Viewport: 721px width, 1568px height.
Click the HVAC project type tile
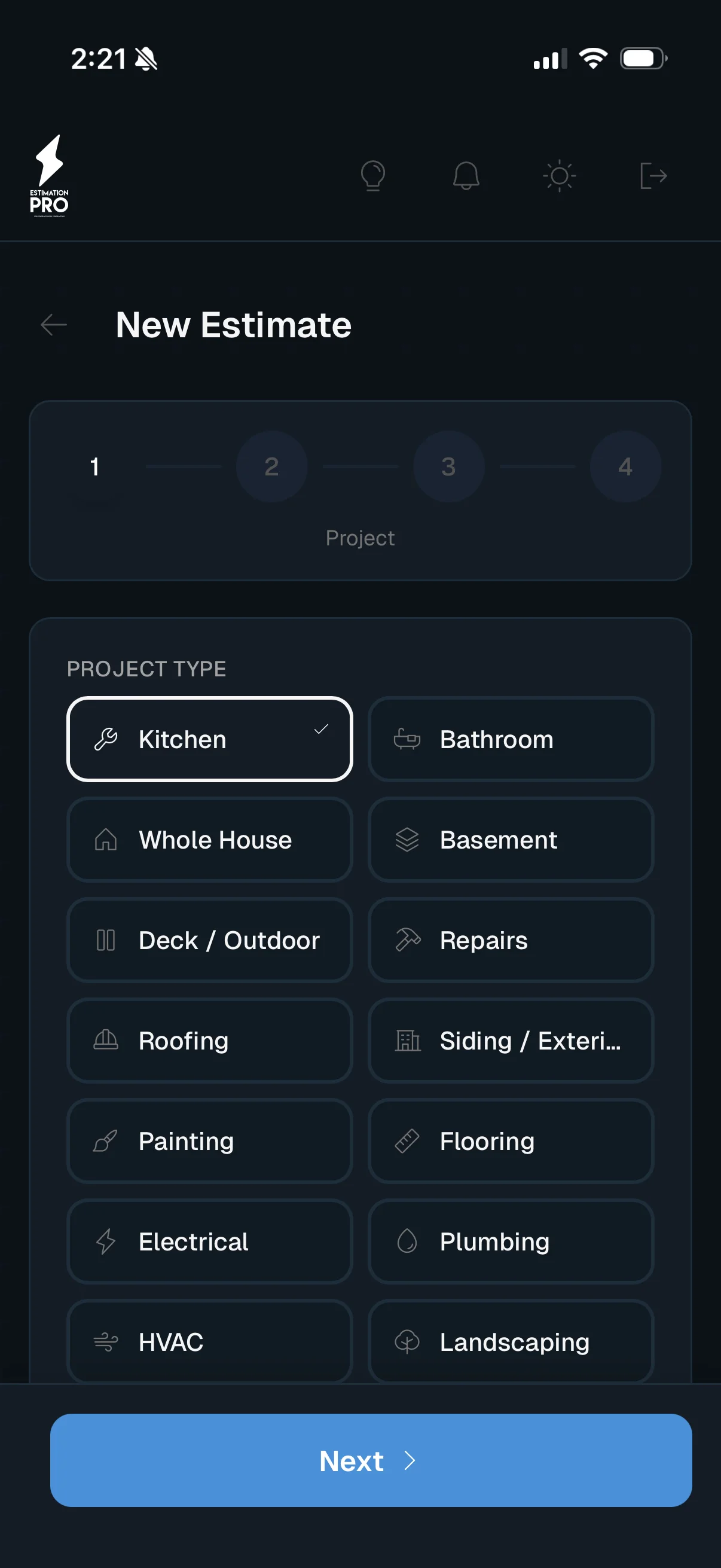(209, 1341)
